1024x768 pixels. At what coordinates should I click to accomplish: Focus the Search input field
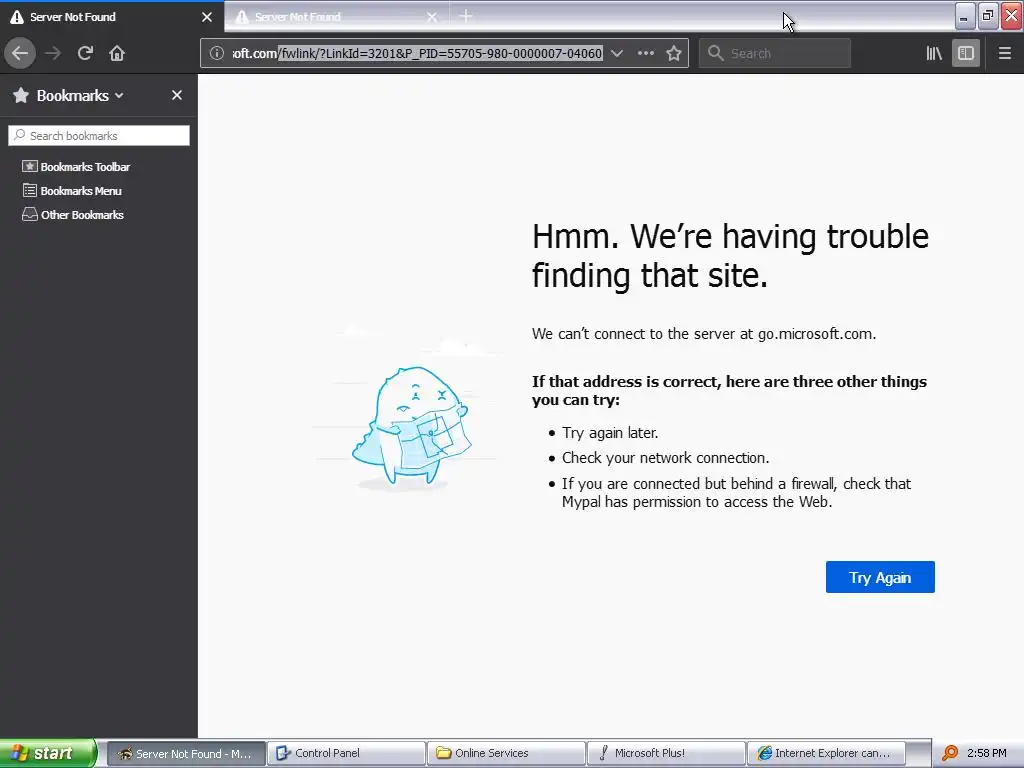coord(775,54)
